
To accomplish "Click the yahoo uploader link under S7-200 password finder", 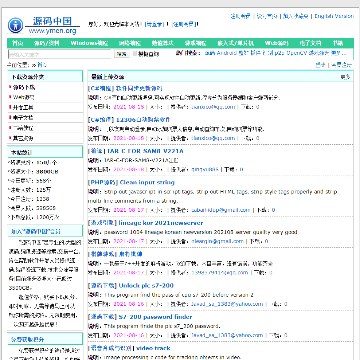I will (x=227, y=335).
